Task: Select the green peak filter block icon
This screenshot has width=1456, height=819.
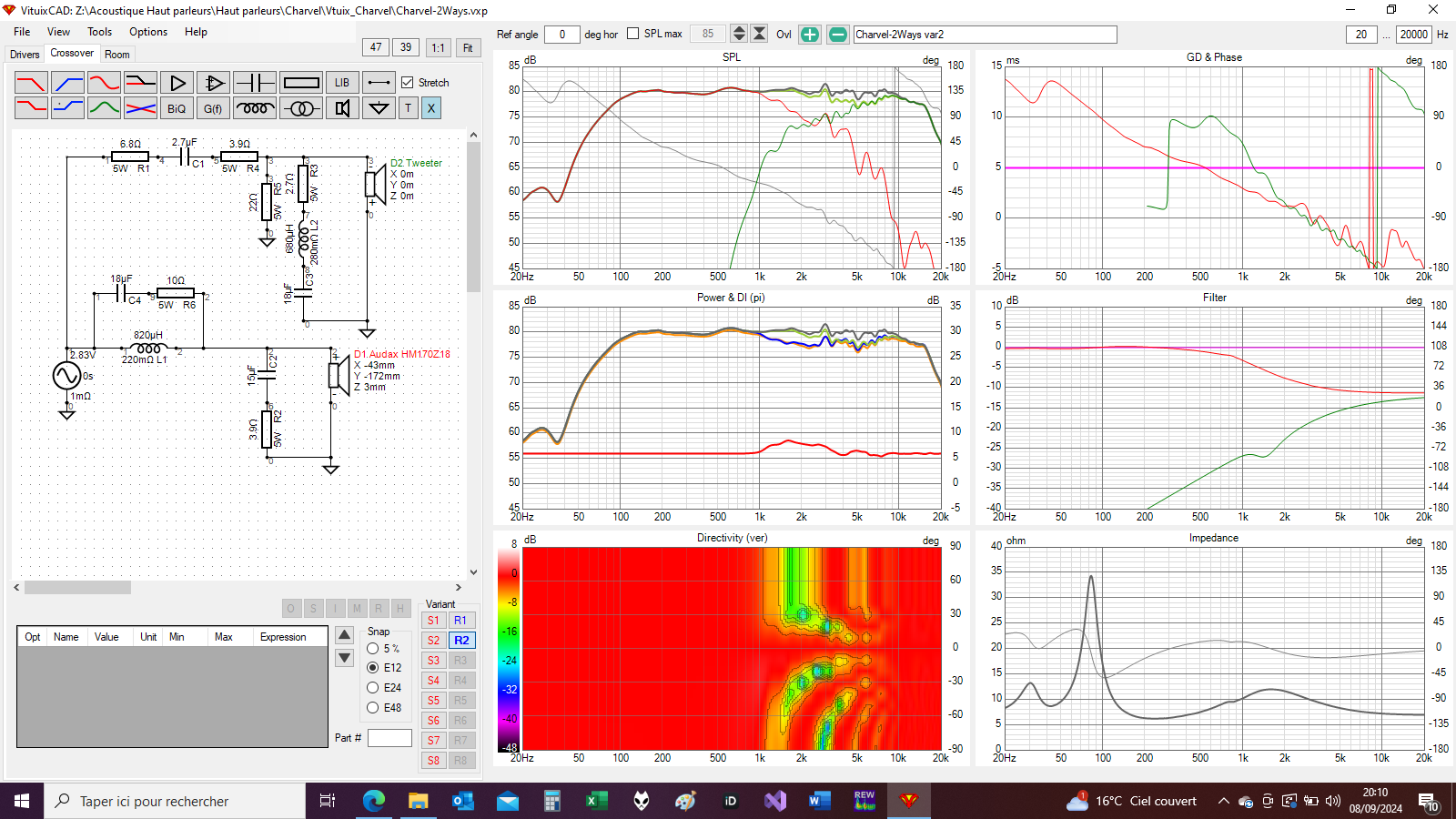Action: point(104,108)
